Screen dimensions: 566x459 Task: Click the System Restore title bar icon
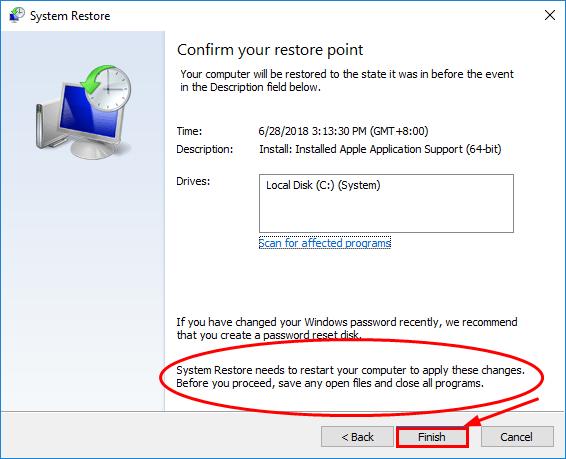point(17,16)
